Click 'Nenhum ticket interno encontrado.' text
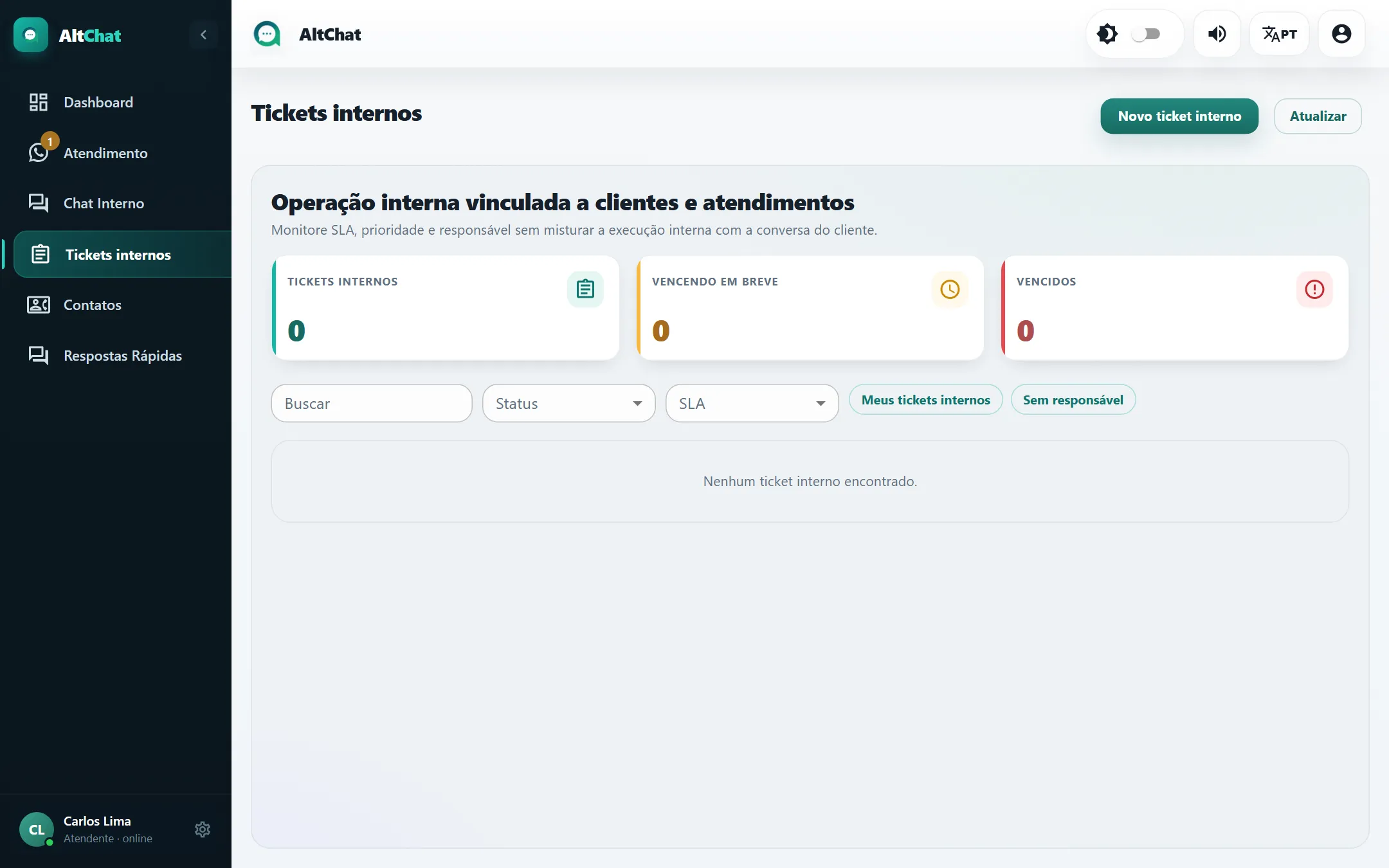 (x=810, y=481)
